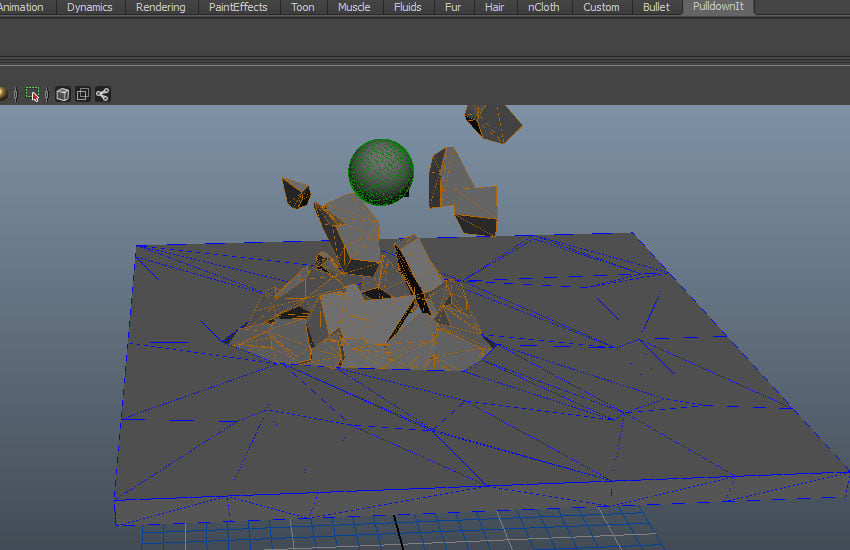
Task: Open the PaintEffects shelf tab
Action: [x=238, y=7]
